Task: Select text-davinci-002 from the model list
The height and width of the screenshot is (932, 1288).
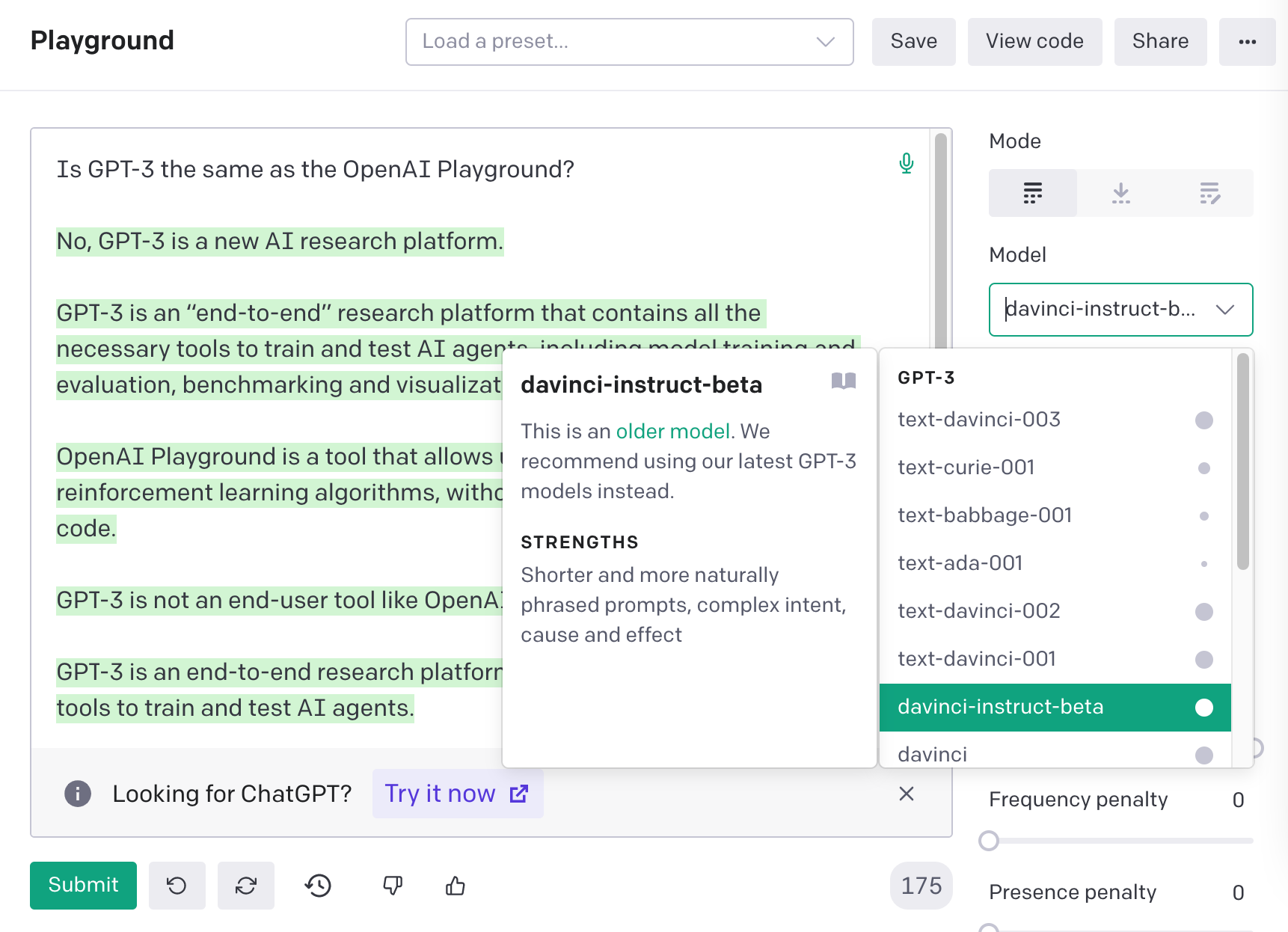Action: pyautogui.click(x=978, y=611)
